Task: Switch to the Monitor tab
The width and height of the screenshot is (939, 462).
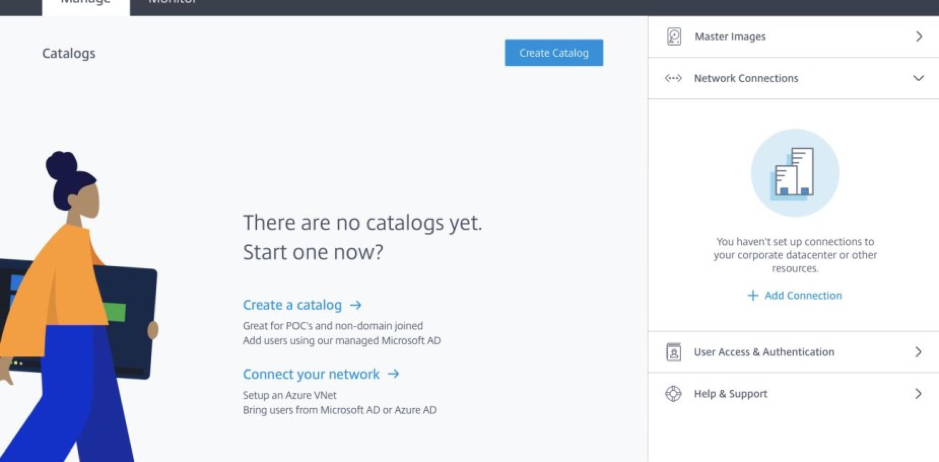Action: (x=173, y=4)
